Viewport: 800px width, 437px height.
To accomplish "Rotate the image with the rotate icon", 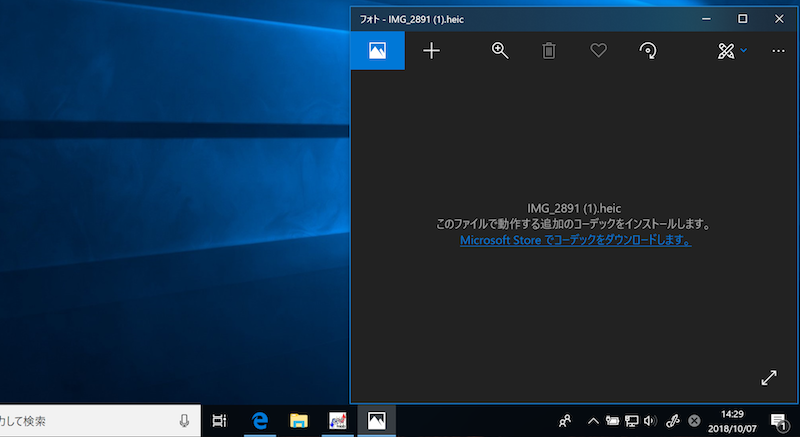I will [648, 51].
